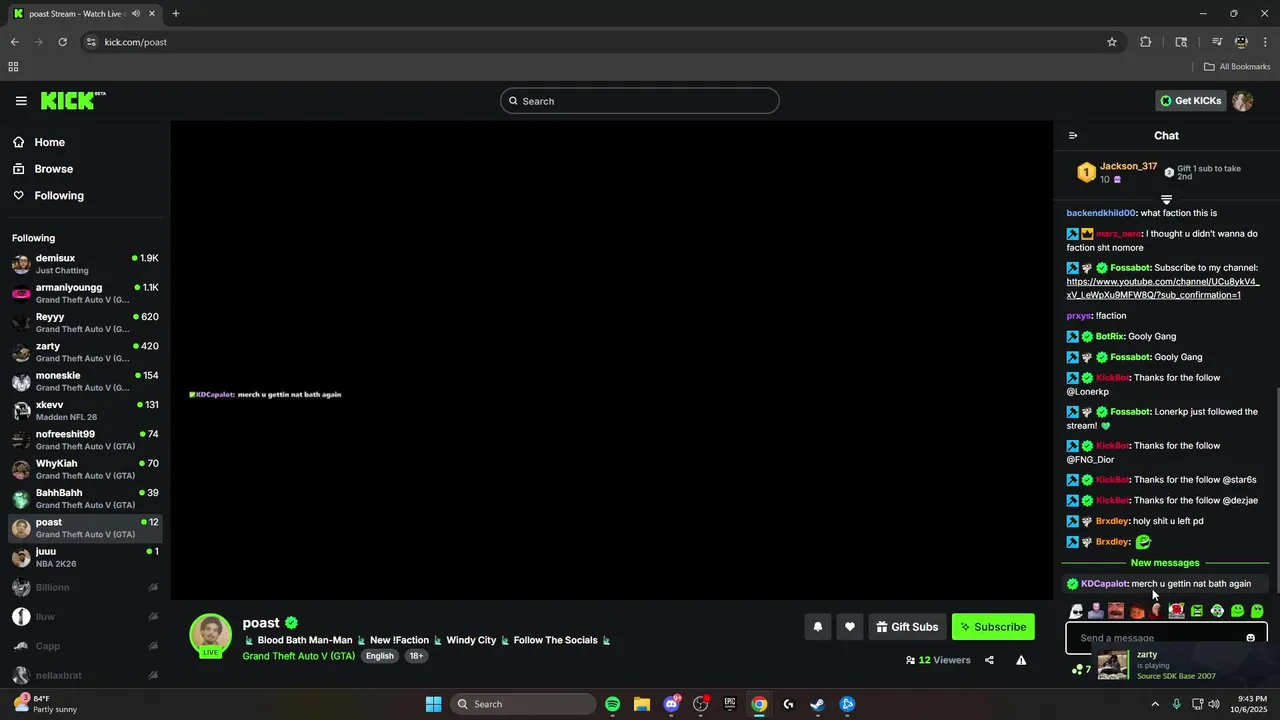Click KDCapalot username in chat
This screenshot has width=1280, height=720.
(x=1104, y=584)
